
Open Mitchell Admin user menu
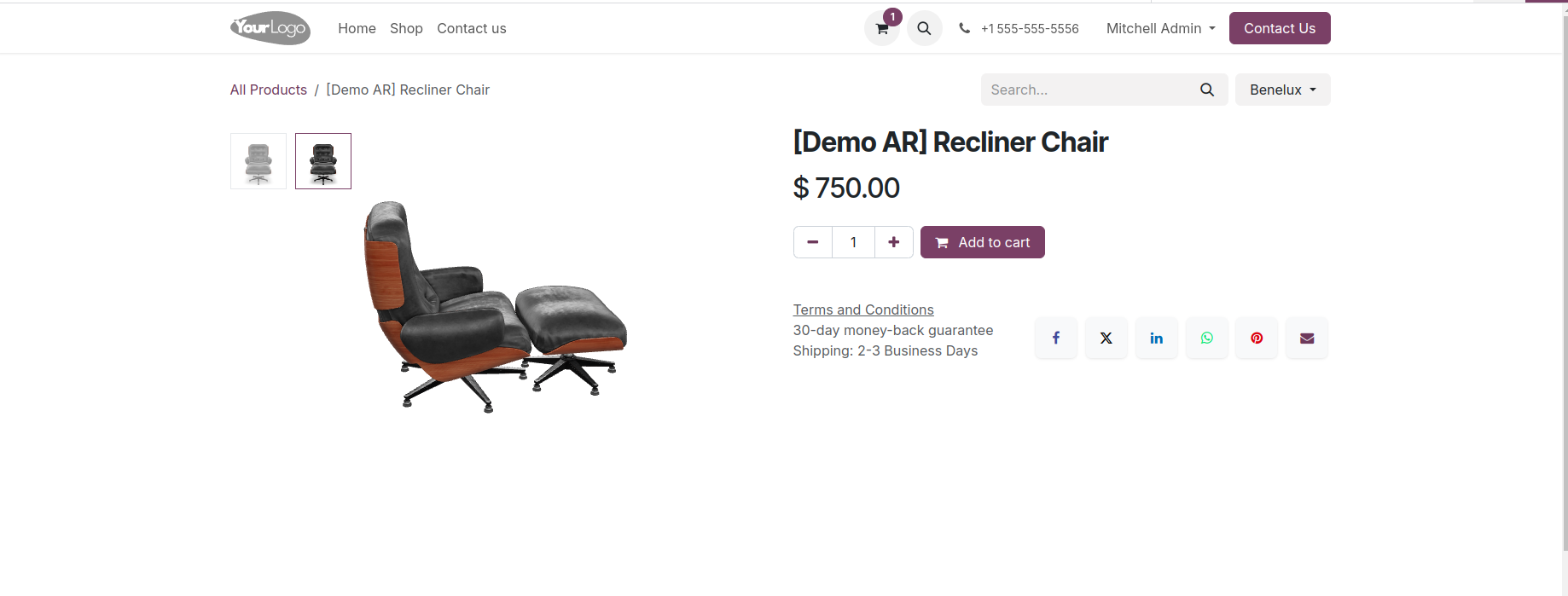1160,28
